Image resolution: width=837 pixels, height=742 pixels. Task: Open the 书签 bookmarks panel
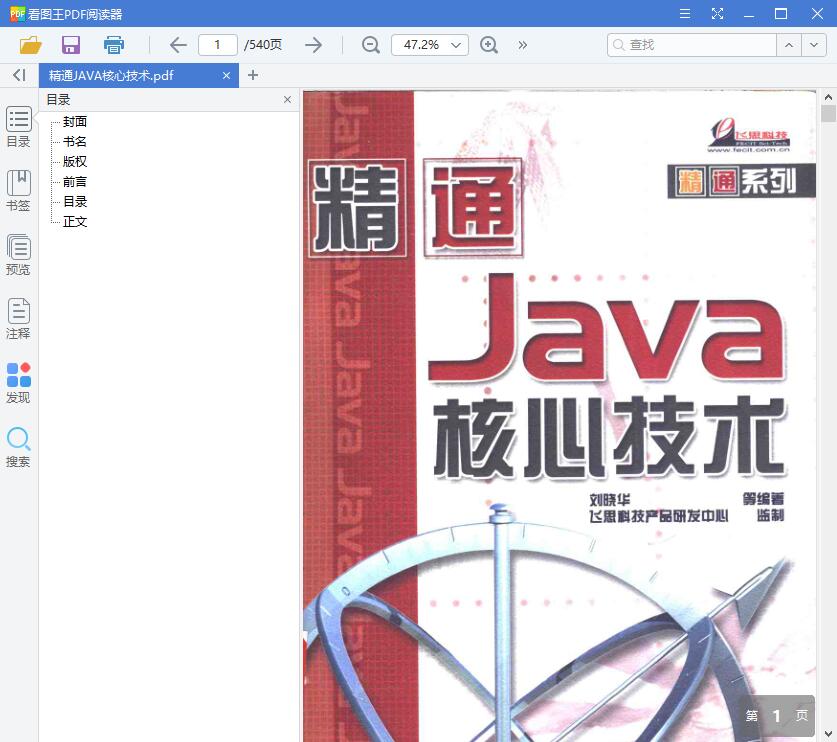pyautogui.click(x=19, y=191)
